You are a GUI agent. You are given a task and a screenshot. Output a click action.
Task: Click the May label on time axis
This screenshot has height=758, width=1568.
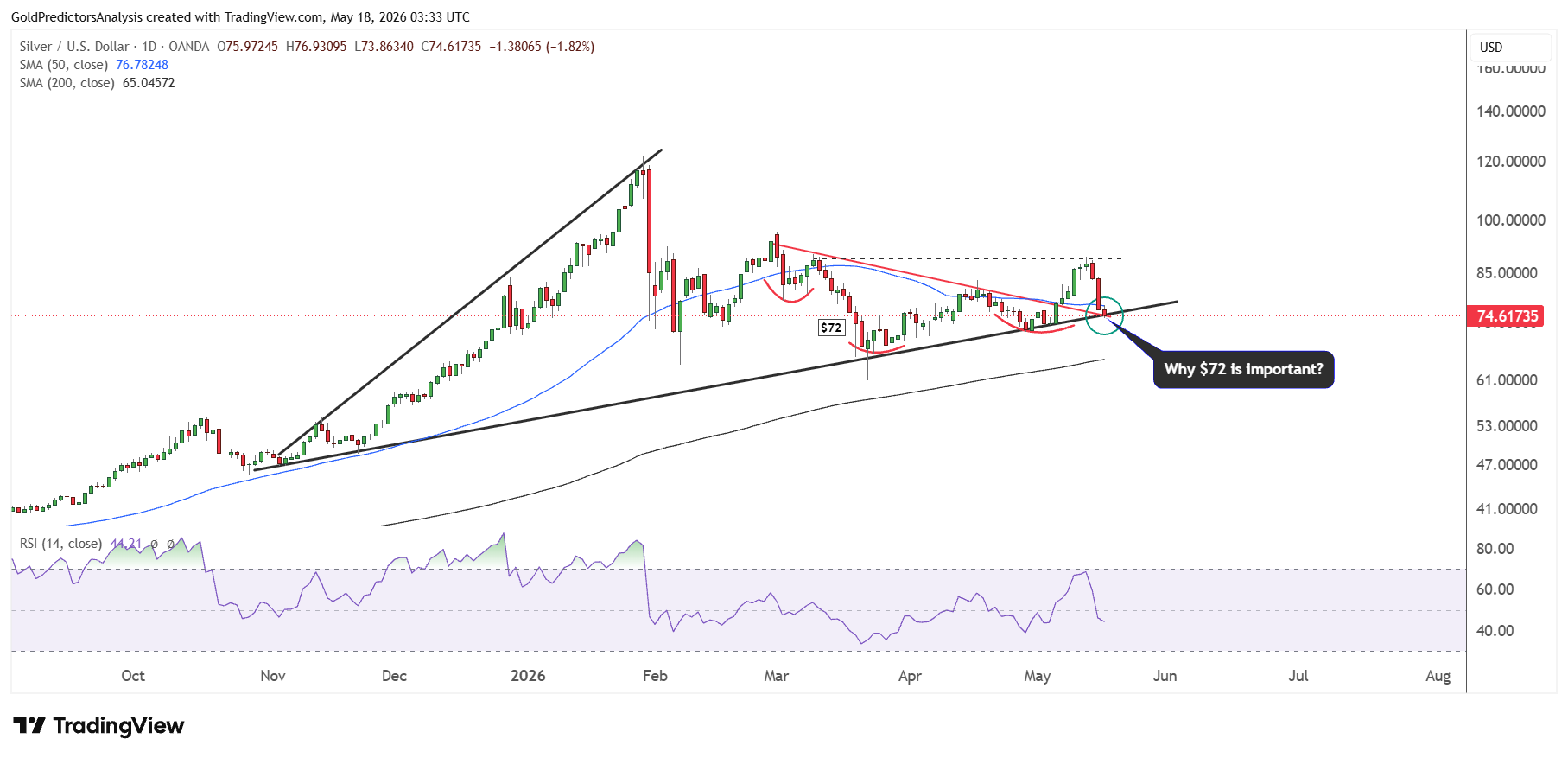[1038, 676]
